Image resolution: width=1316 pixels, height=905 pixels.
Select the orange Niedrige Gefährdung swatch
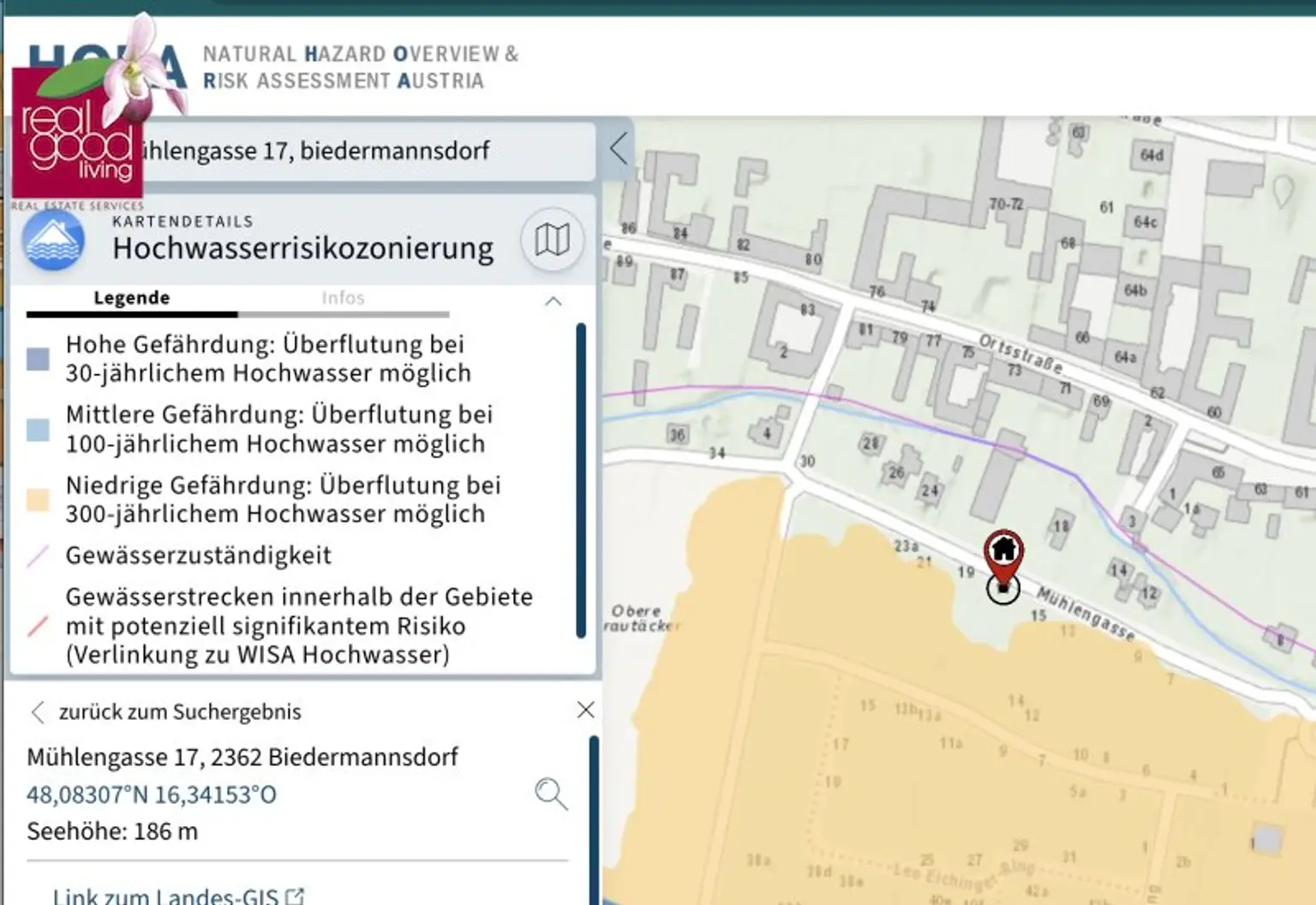(x=38, y=500)
